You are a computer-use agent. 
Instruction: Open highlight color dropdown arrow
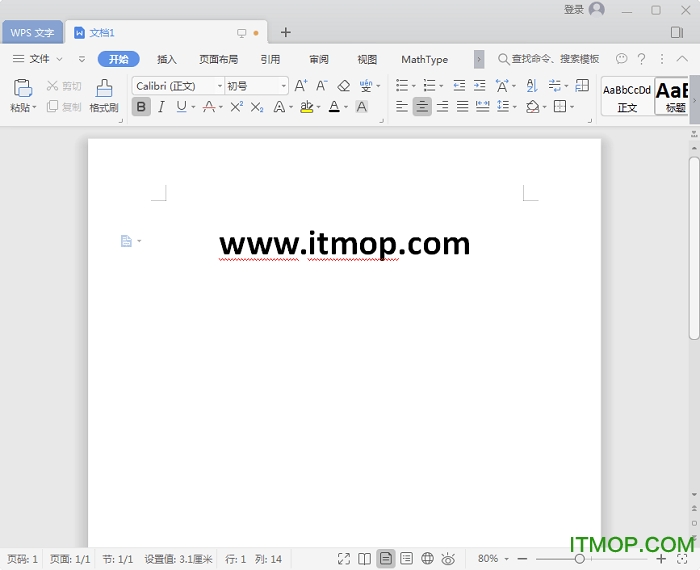(x=318, y=107)
